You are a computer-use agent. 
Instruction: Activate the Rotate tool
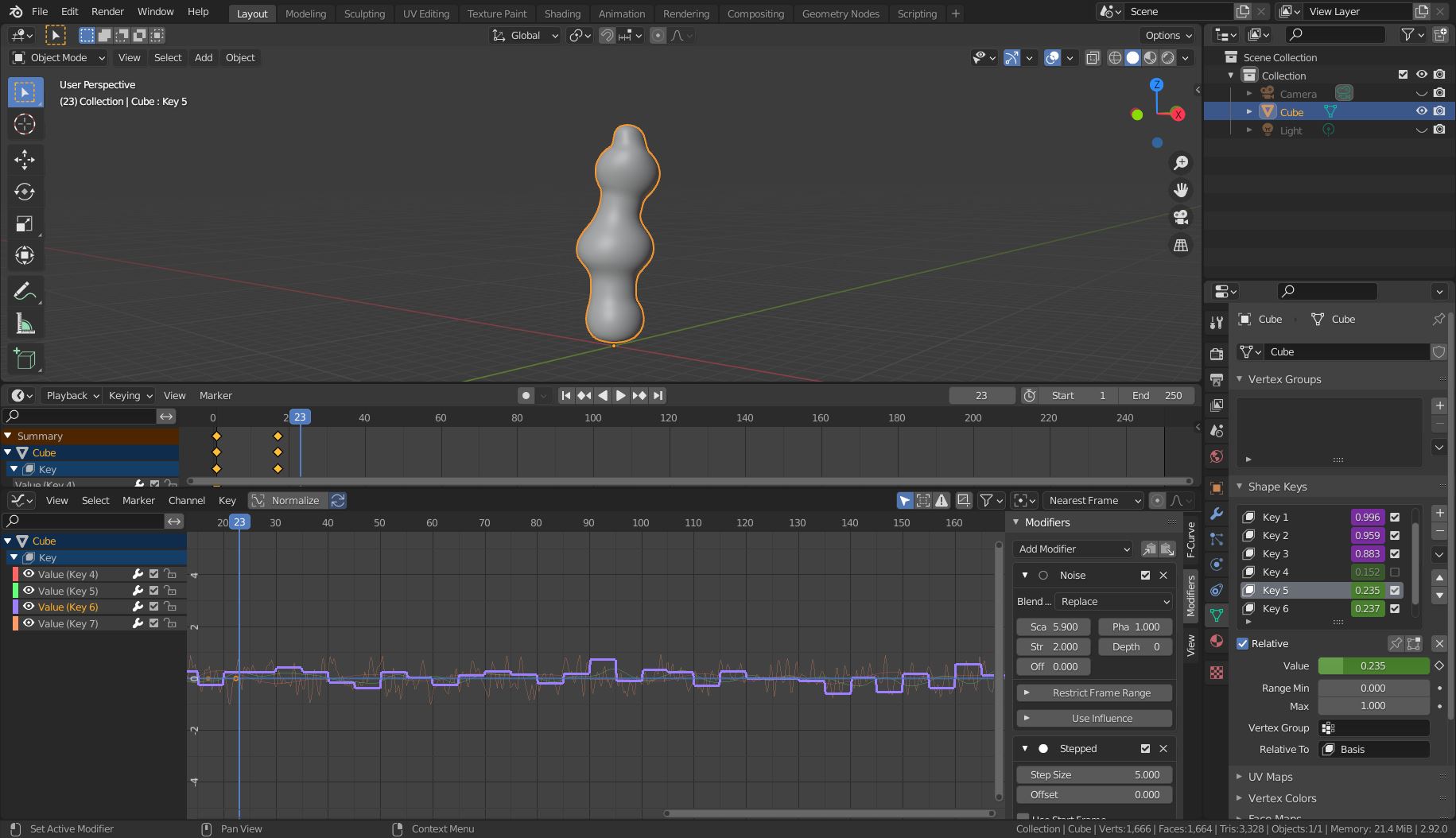[x=25, y=192]
